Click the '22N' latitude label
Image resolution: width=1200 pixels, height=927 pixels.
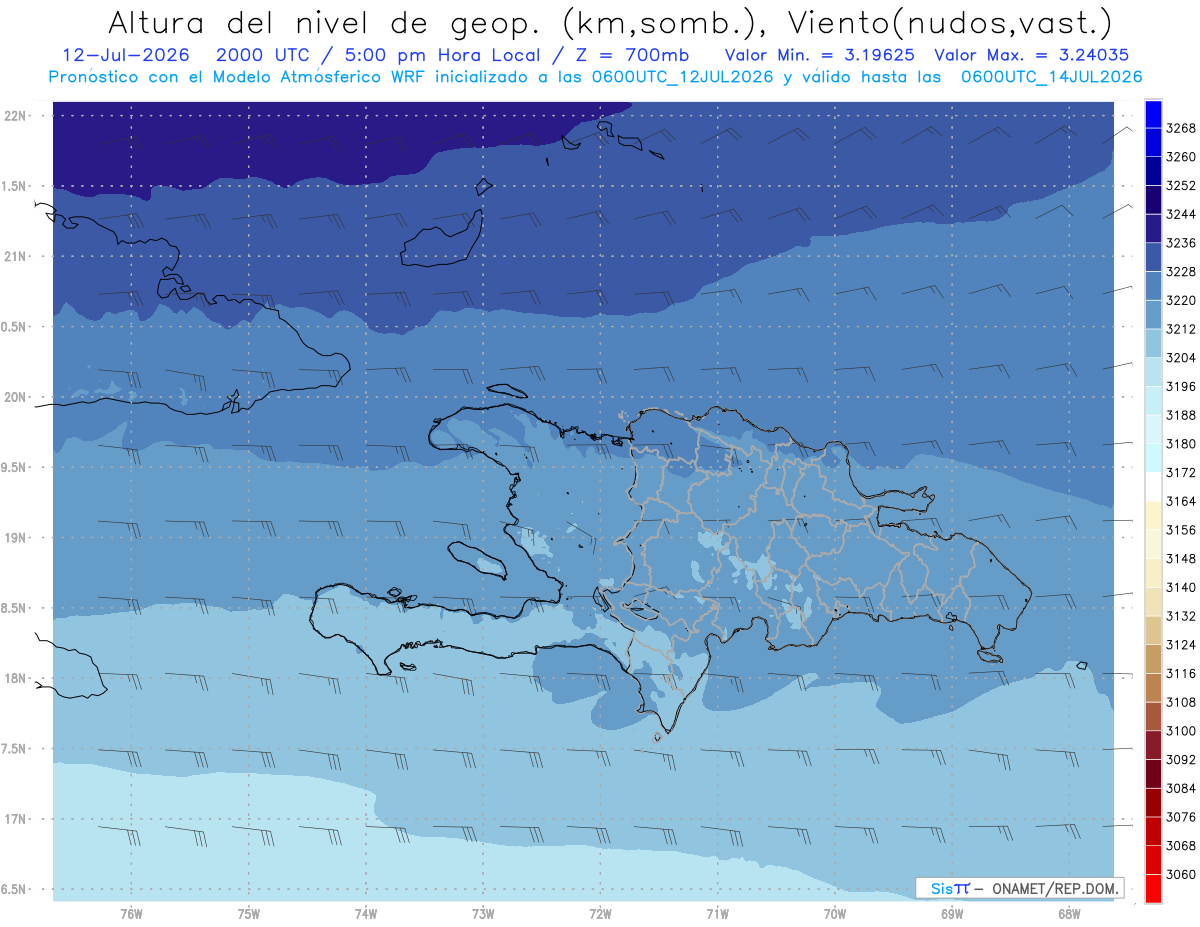(x=16, y=116)
